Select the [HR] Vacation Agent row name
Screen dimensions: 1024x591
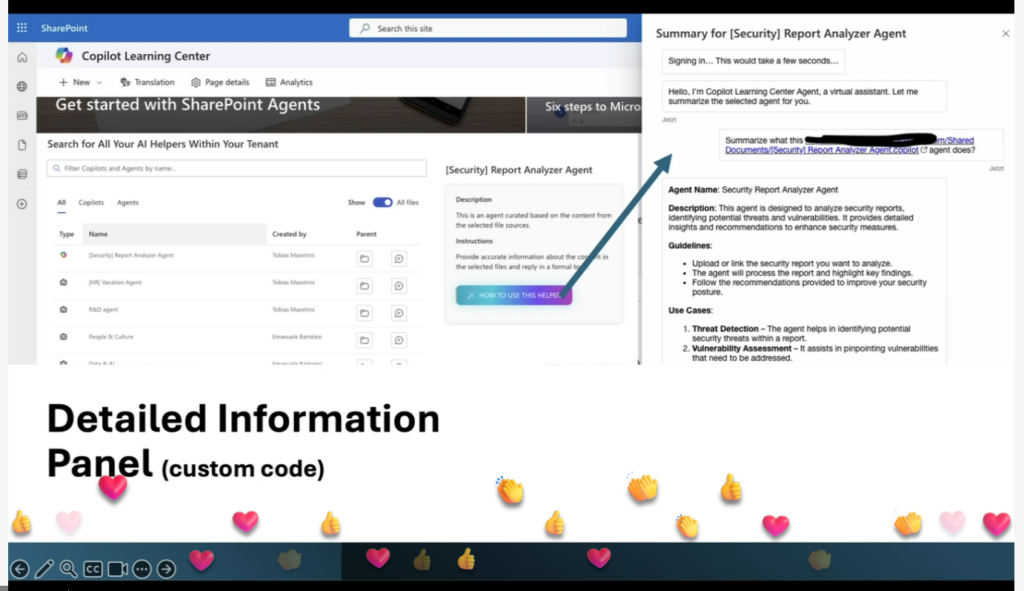coord(115,283)
